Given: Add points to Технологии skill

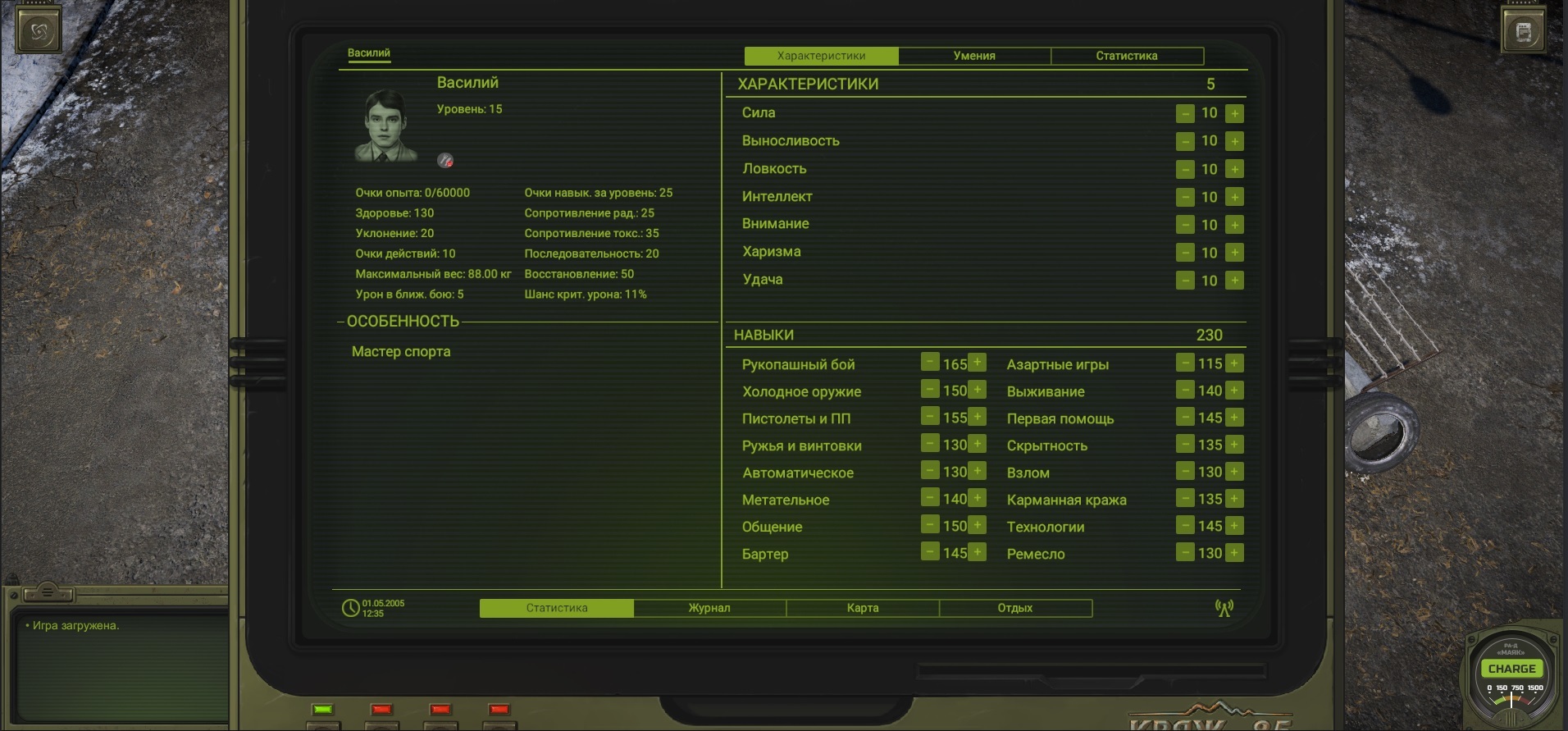Looking at the screenshot, I should [x=1234, y=525].
